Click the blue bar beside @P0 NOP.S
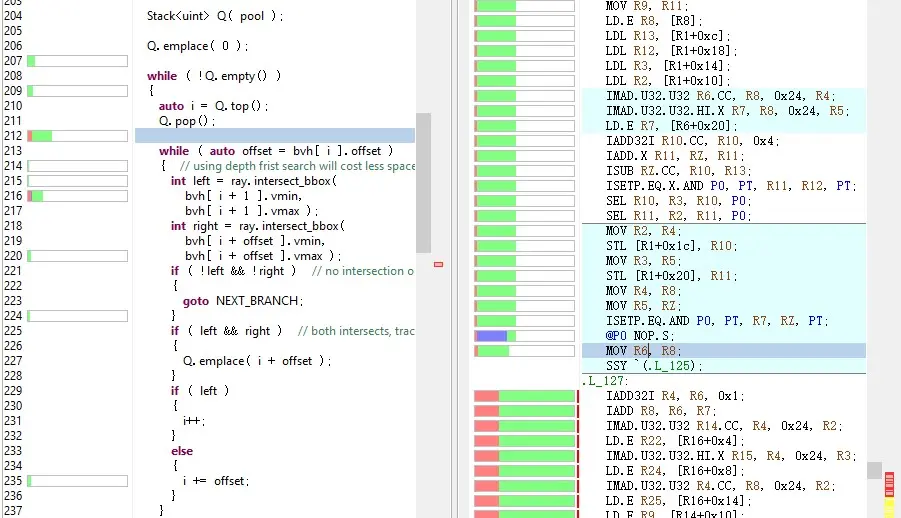 [491, 336]
